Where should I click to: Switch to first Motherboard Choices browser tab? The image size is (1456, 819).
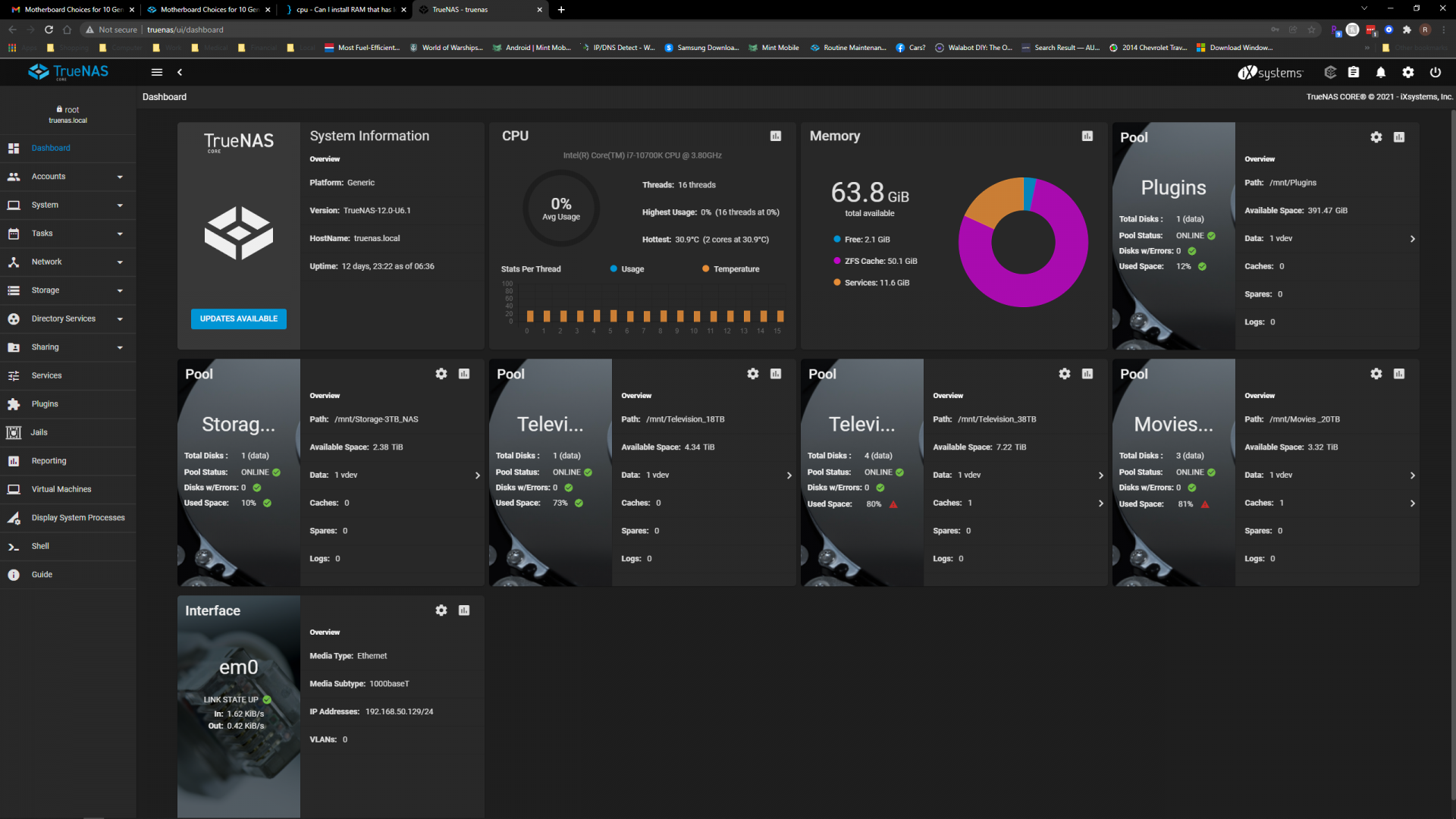click(72, 10)
